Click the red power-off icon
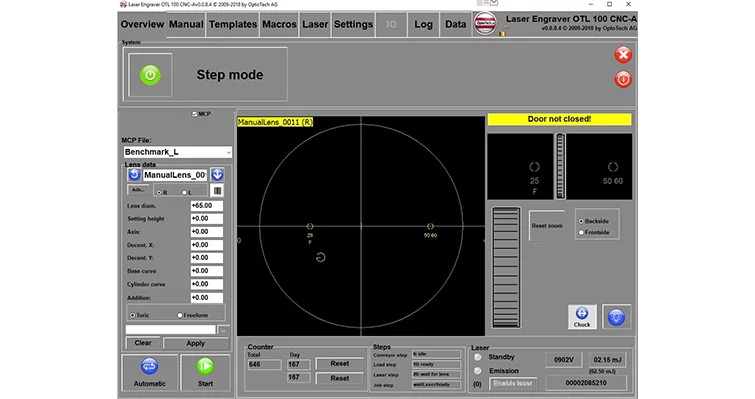The width and height of the screenshot is (755, 399). click(x=623, y=79)
